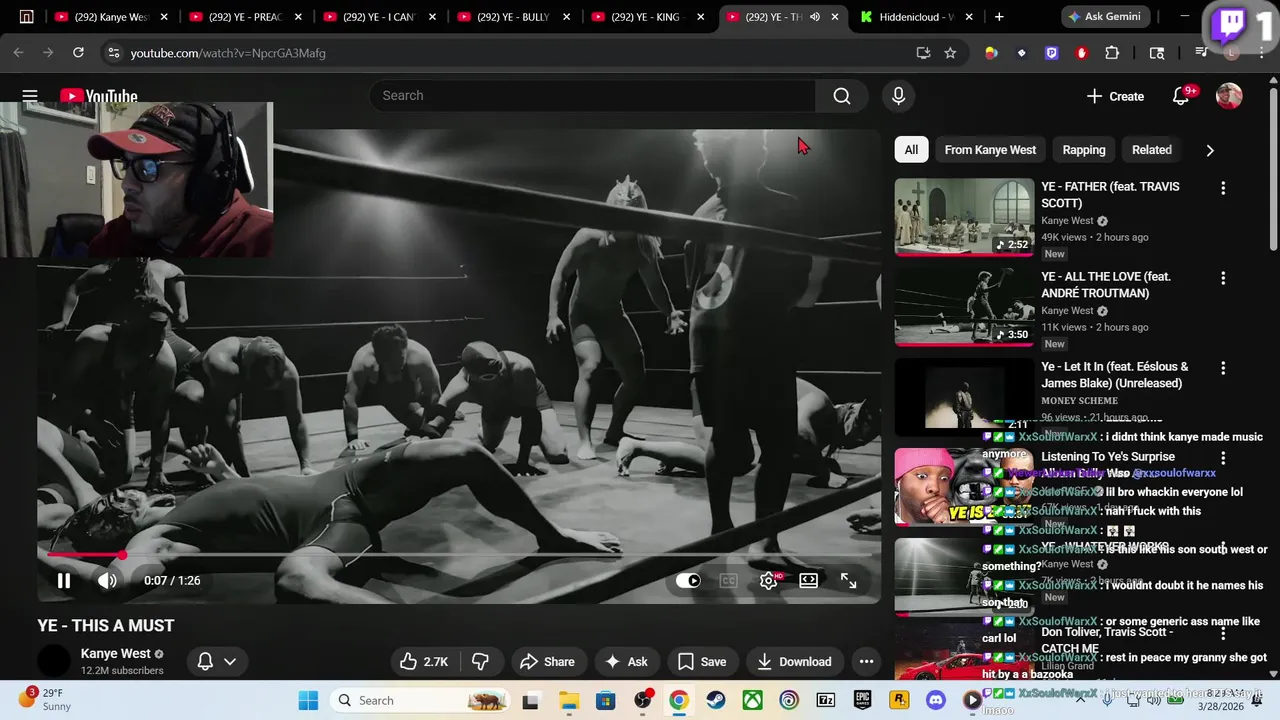1280x720 pixels.
Task: Switch to YE - PREAC browser tab
Action: pos(245,17)
